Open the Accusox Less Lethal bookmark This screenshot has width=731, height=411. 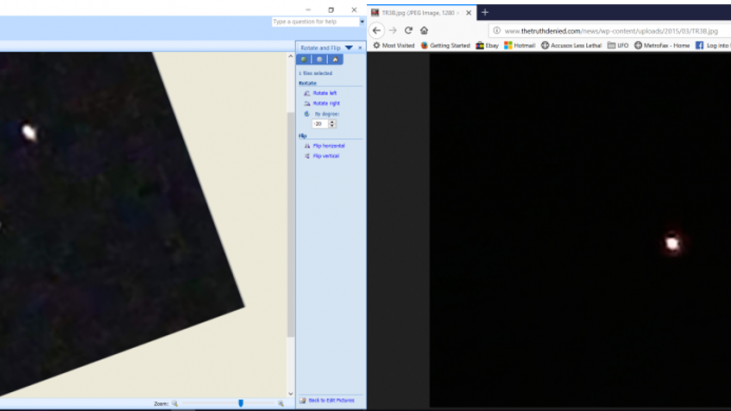[571, 45]
